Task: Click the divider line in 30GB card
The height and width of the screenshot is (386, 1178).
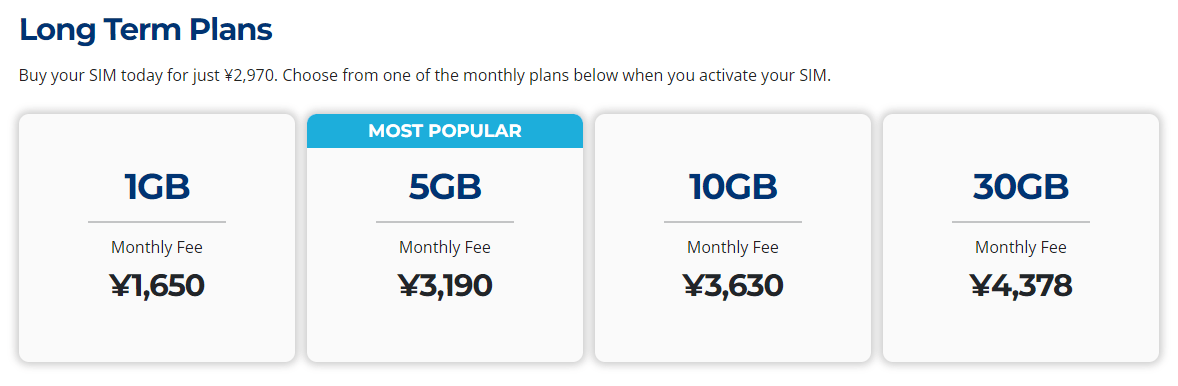Action: point(1020,222)
